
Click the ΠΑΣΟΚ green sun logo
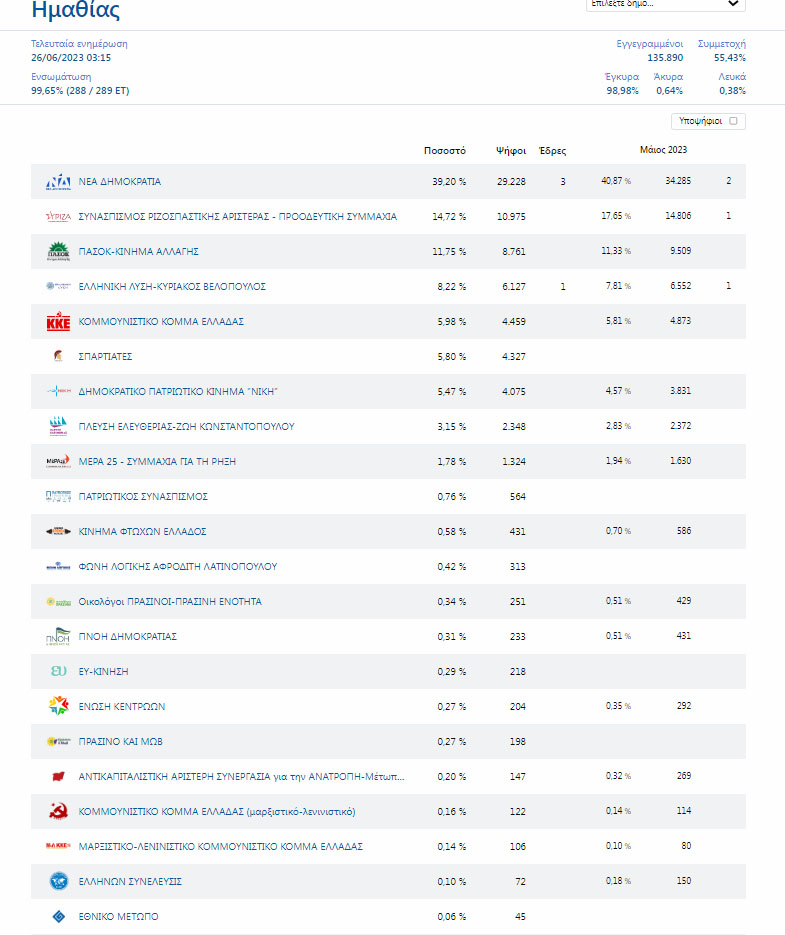point(58,251)
